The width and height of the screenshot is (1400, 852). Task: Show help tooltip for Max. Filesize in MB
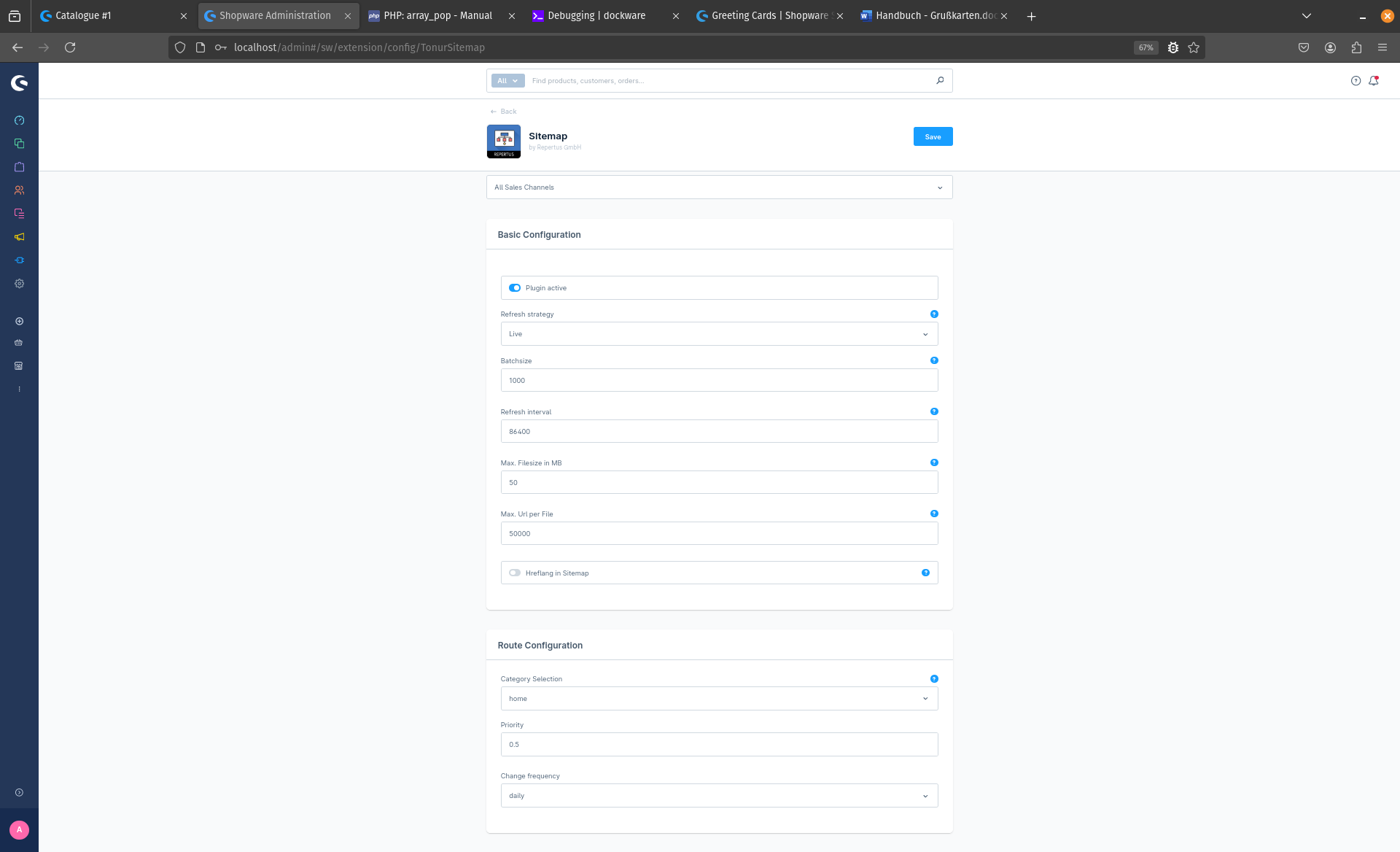[934, 462]
